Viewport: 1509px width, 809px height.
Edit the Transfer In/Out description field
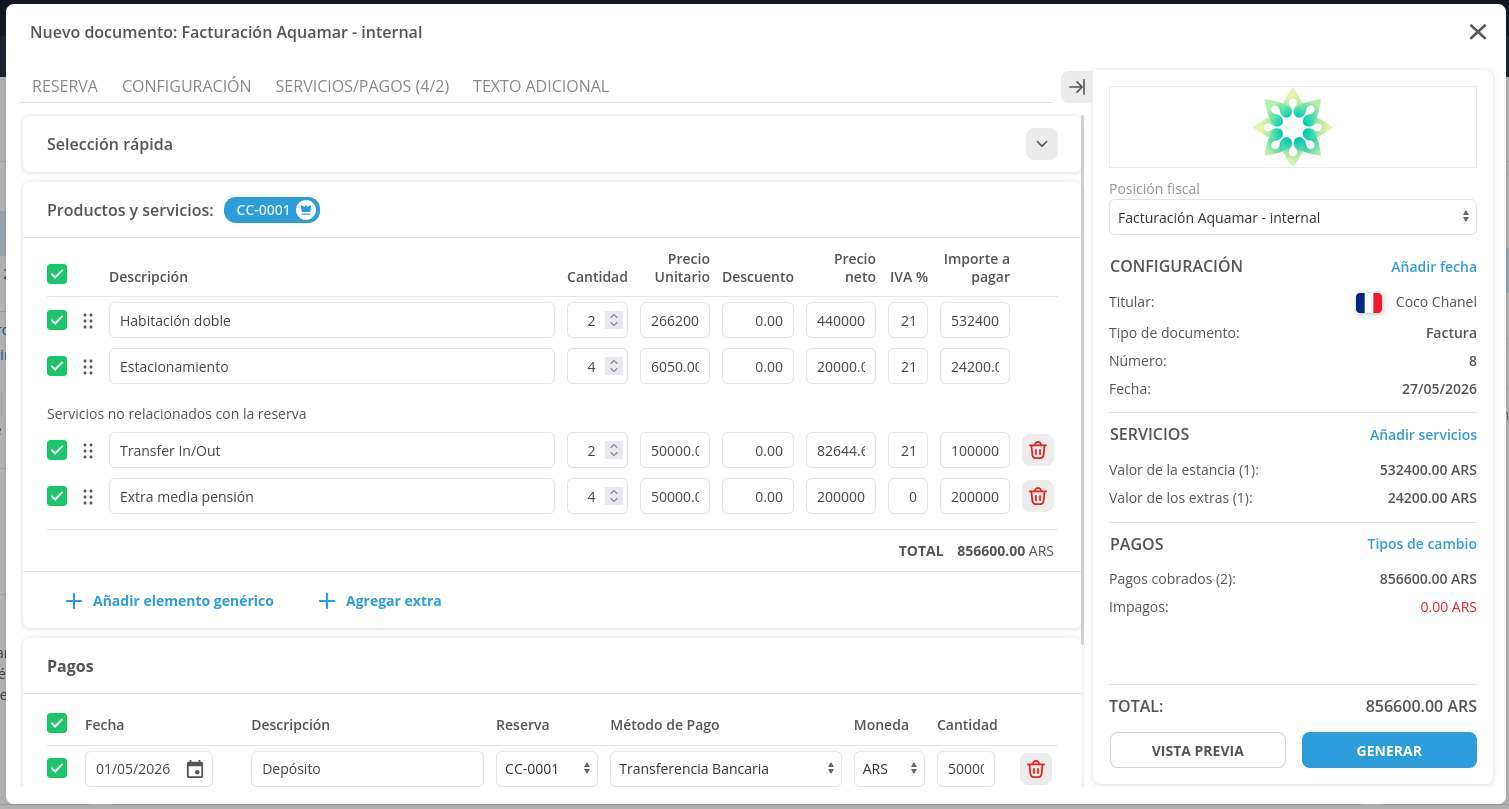pos(332,451)
